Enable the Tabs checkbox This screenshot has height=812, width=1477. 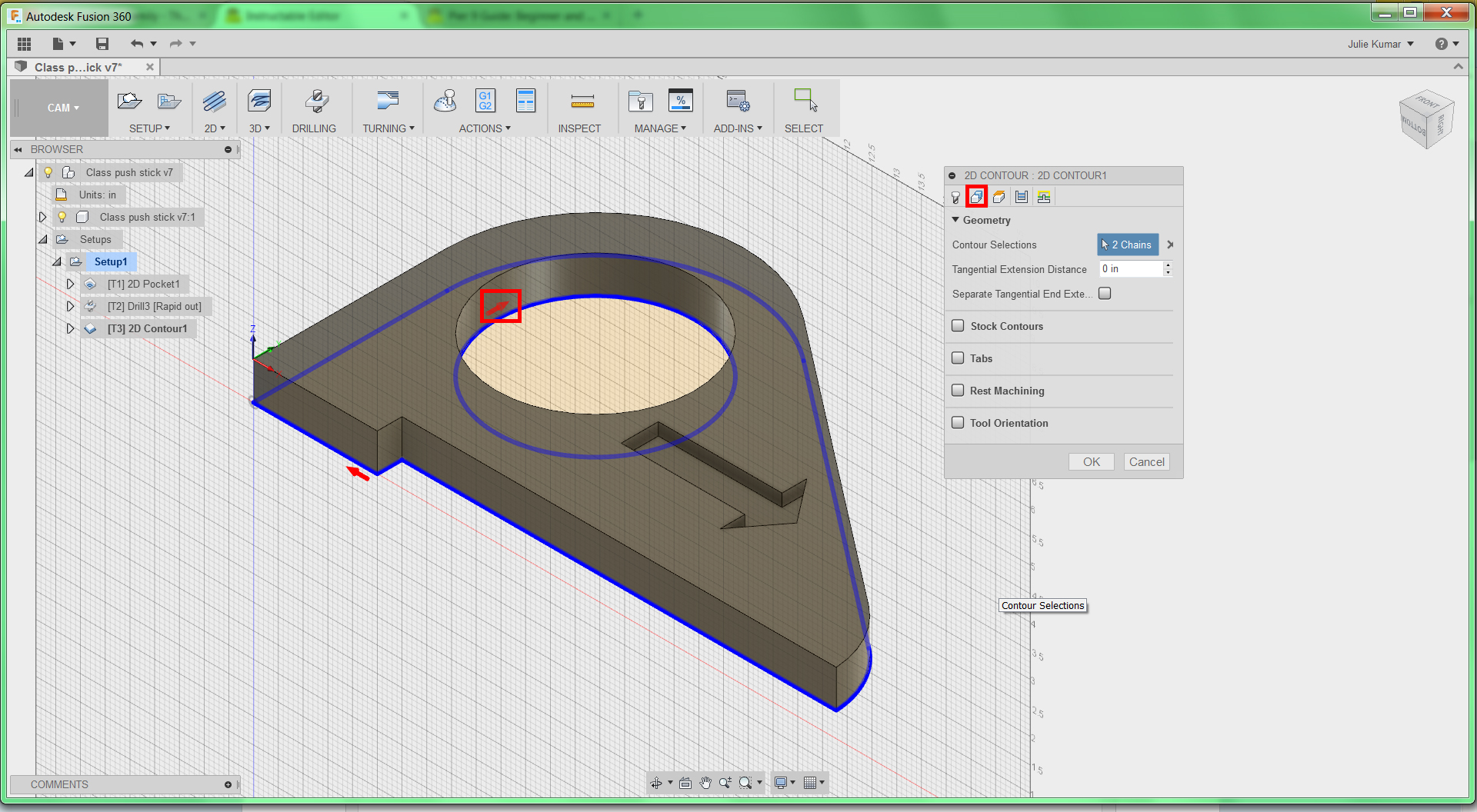click(959, 358)
